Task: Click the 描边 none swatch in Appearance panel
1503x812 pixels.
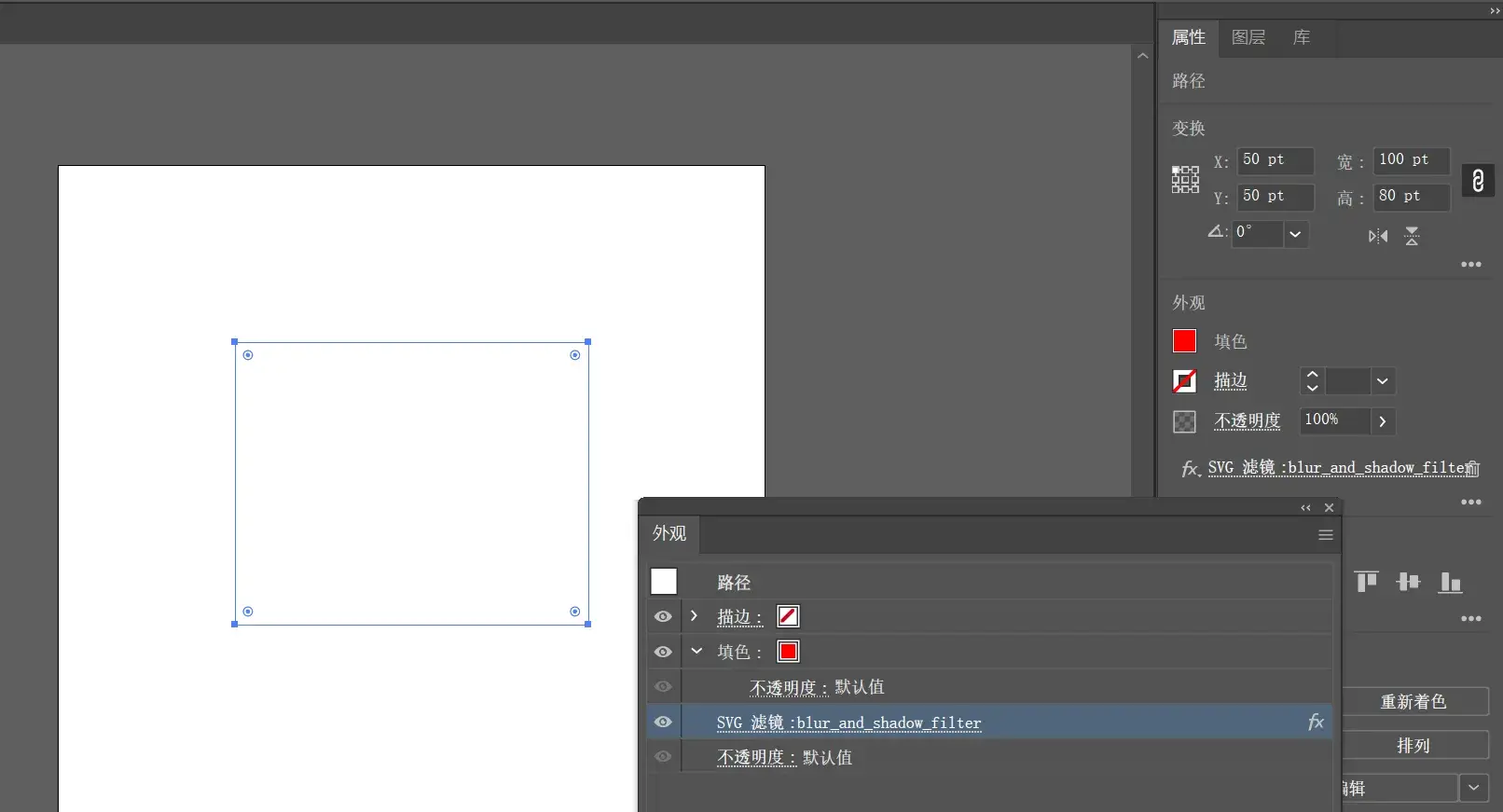Action: (x=788, y=616)
